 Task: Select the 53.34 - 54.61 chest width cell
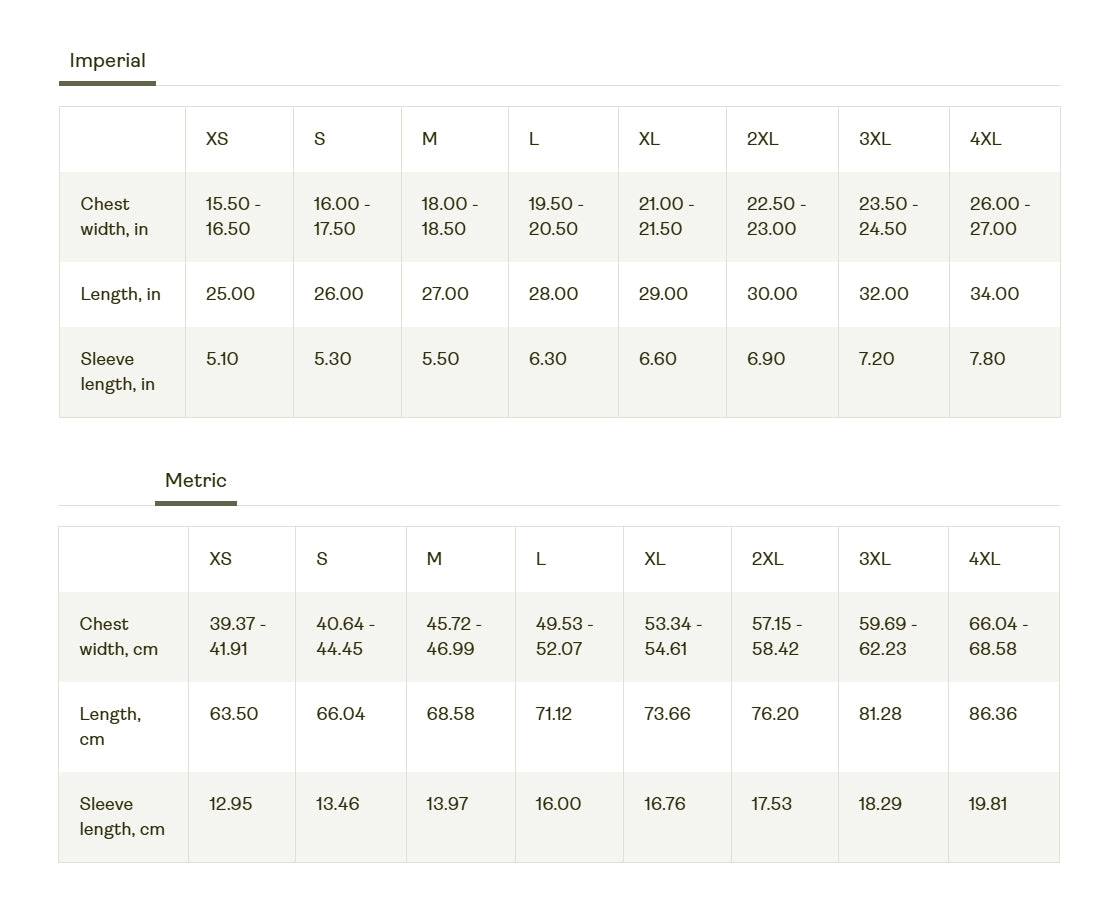coord(673,636)
